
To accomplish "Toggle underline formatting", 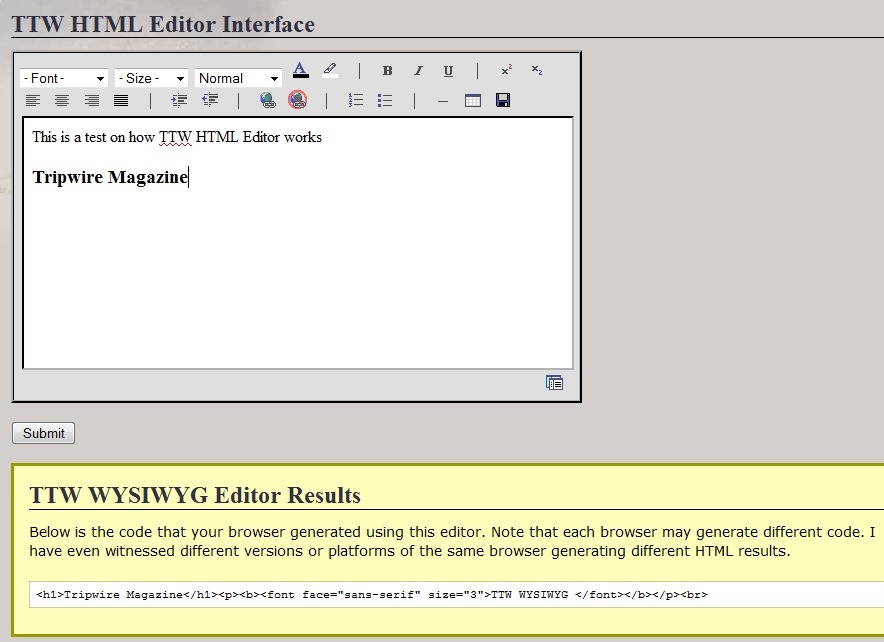I will point(448,70).
